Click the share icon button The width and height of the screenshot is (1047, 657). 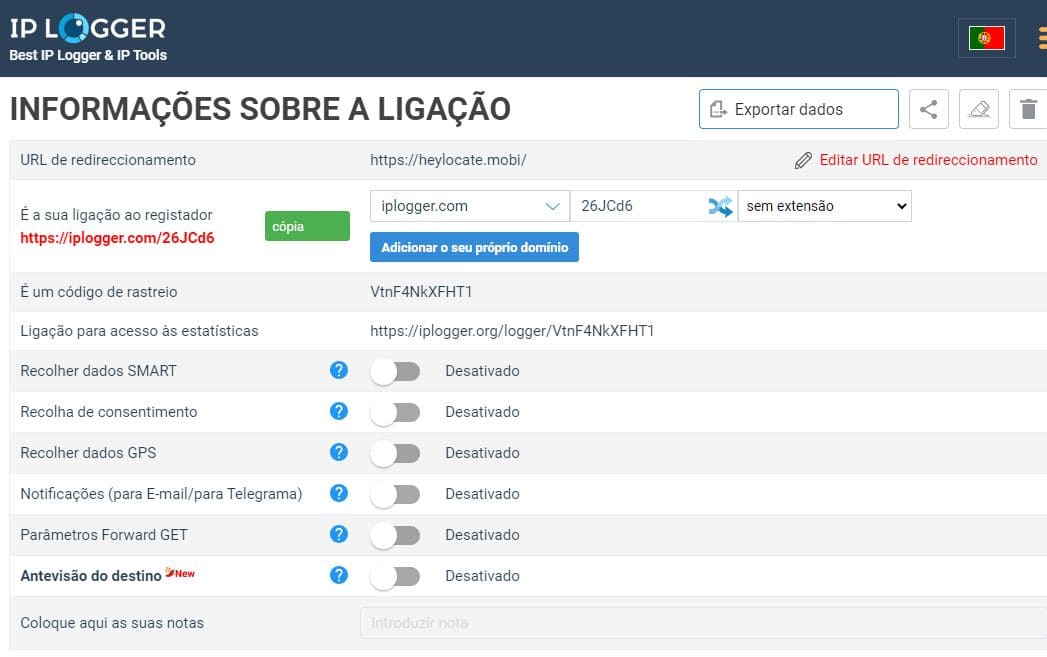[928, 109]
